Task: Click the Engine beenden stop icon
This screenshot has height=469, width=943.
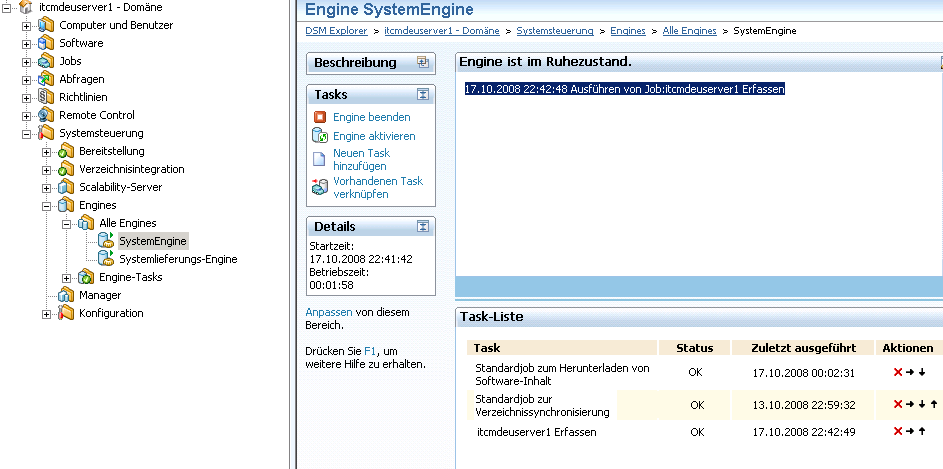Action: point(319,117)
